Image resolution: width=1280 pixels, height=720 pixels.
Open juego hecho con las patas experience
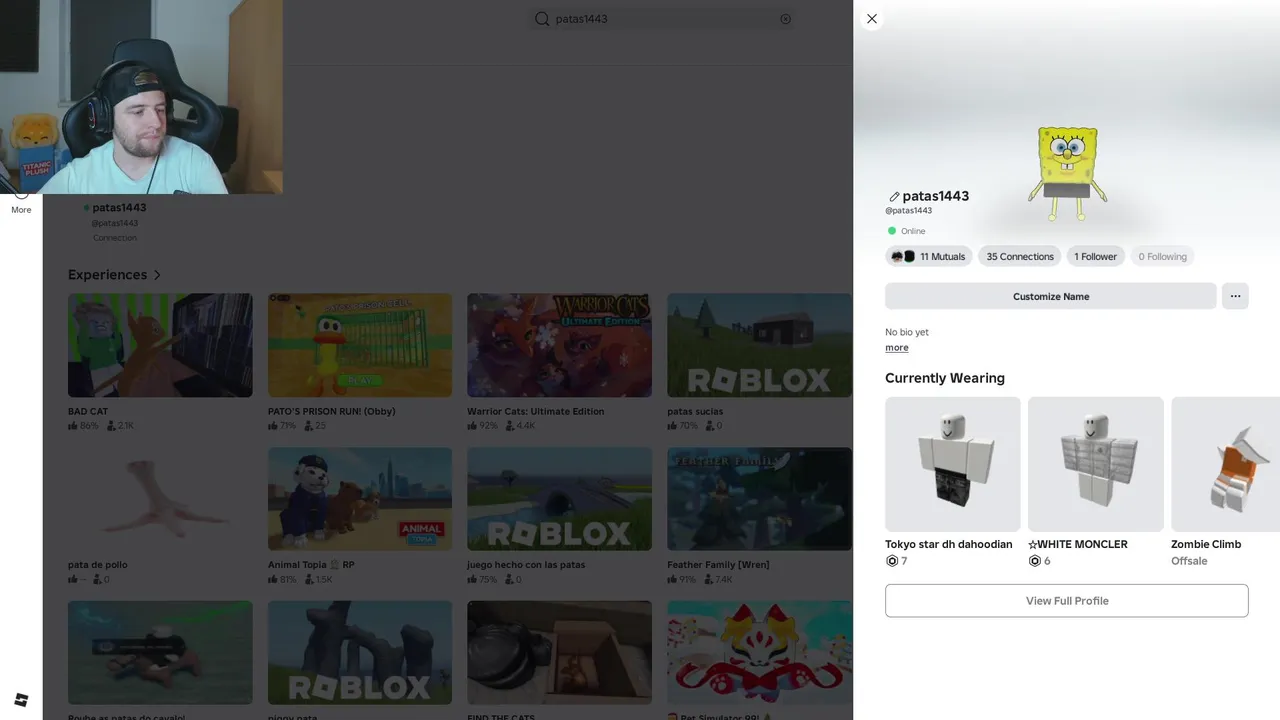coord(559,499)
